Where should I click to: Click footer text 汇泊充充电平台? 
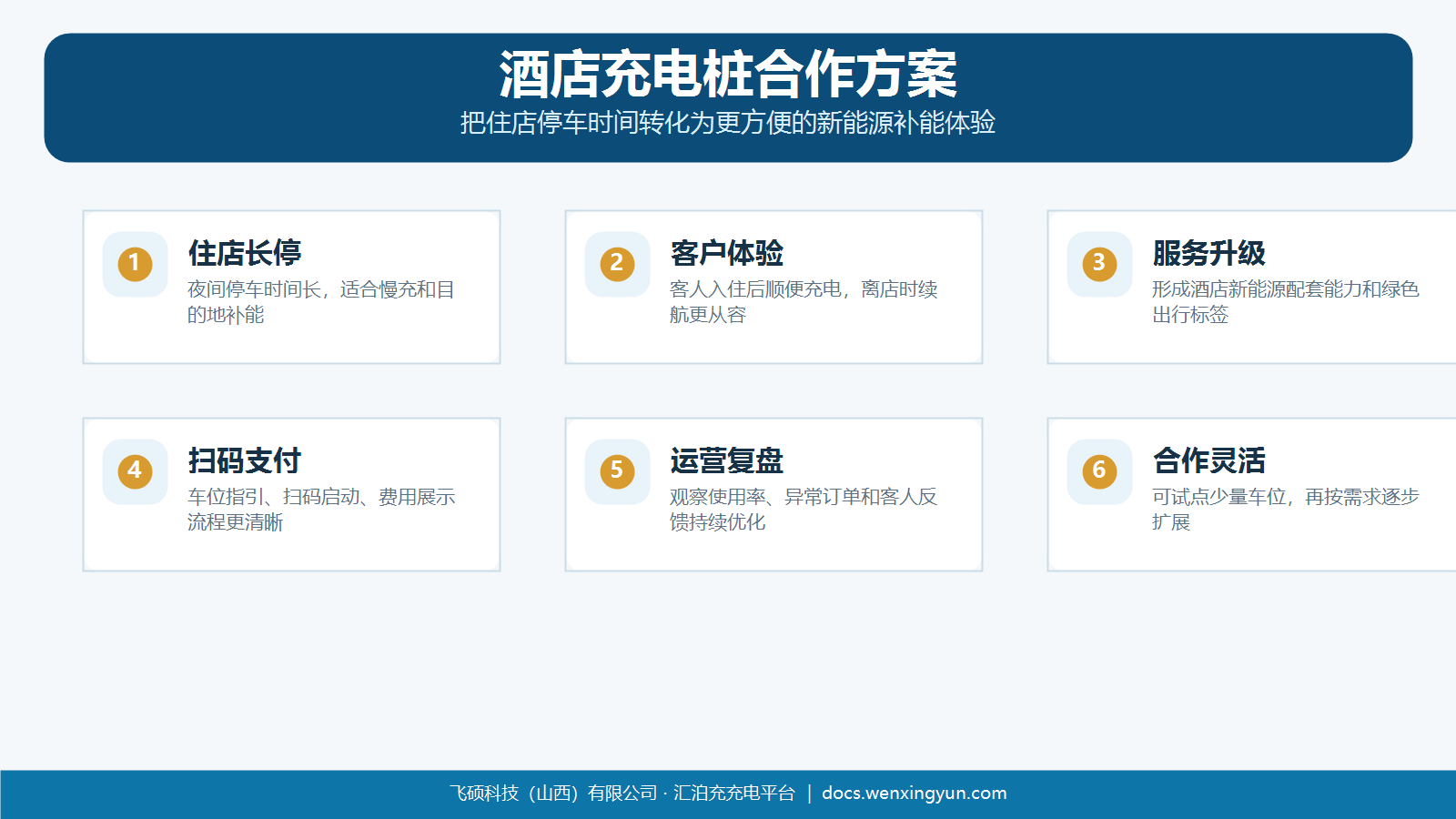coord(734,794)
